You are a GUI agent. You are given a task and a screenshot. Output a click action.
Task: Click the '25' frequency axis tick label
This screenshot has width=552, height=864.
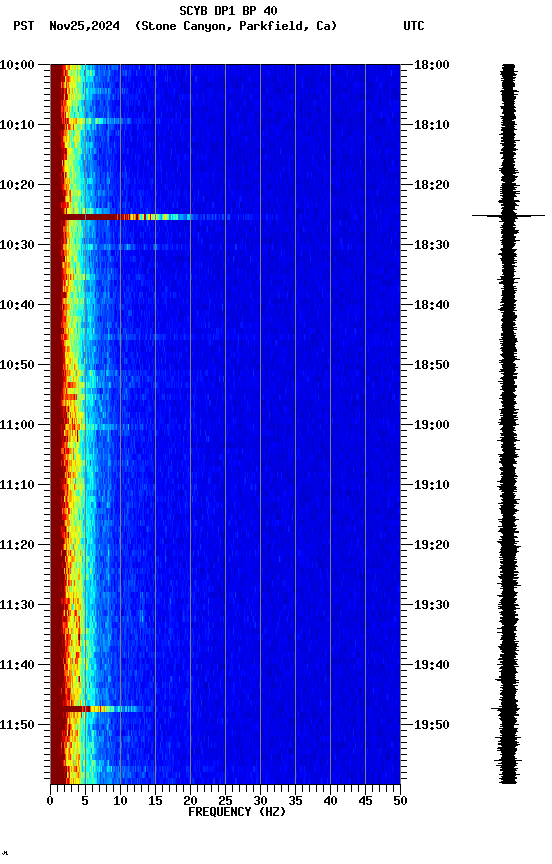[x=225, y=801]
